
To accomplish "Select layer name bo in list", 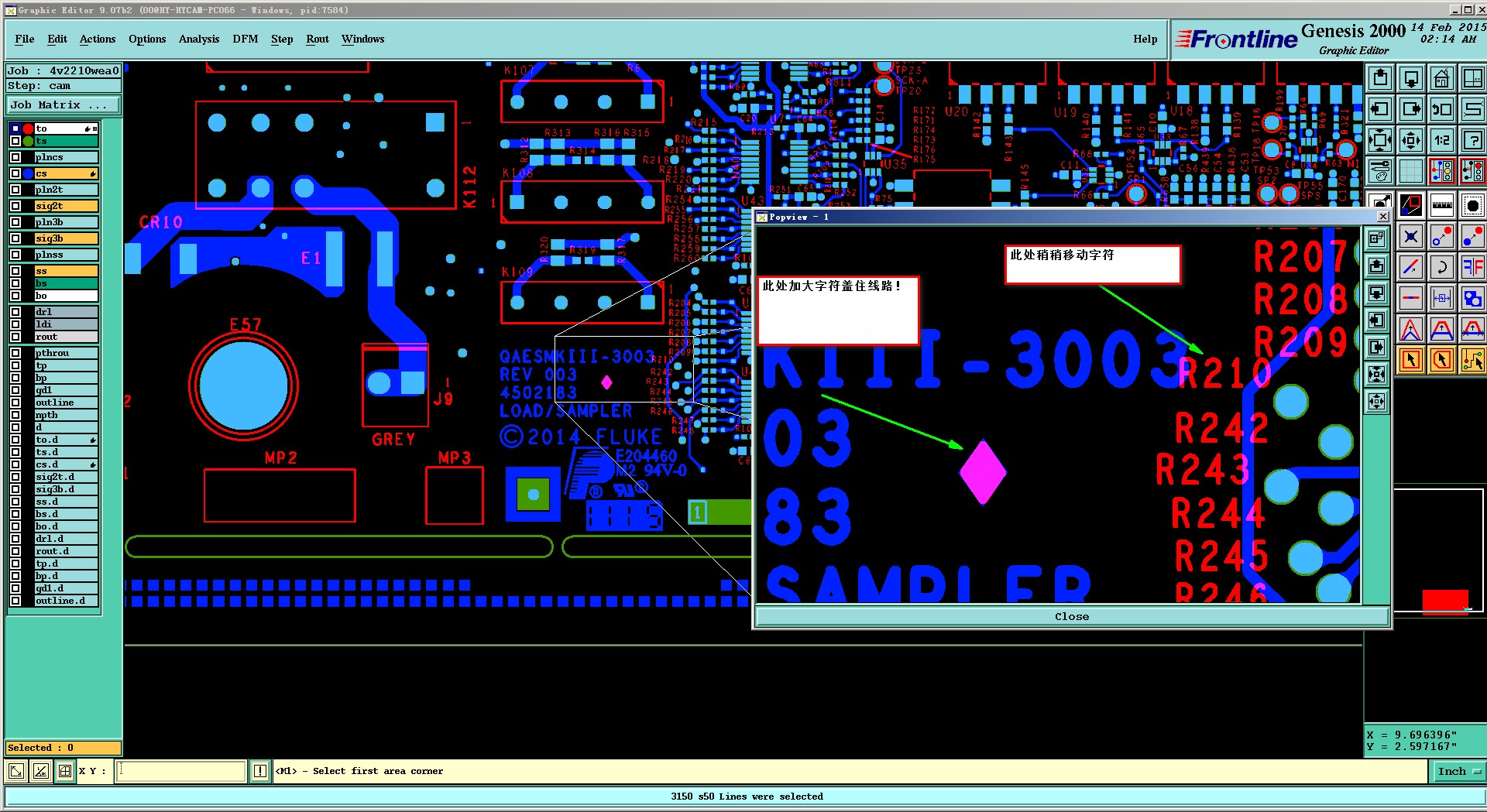I will 66,296.
